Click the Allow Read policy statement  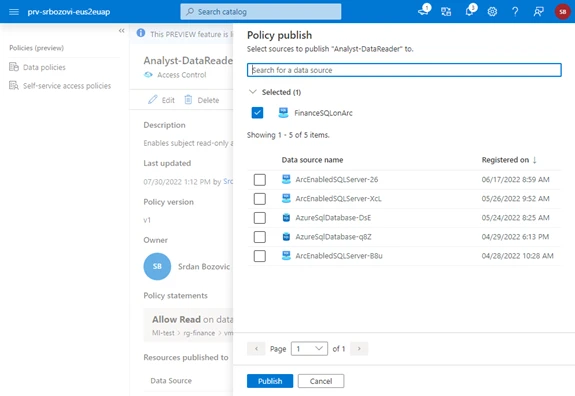[x=188, y=325]
